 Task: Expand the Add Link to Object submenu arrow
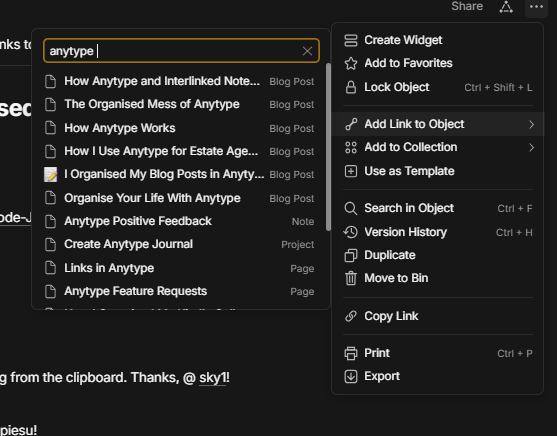[x=531, y=124]
